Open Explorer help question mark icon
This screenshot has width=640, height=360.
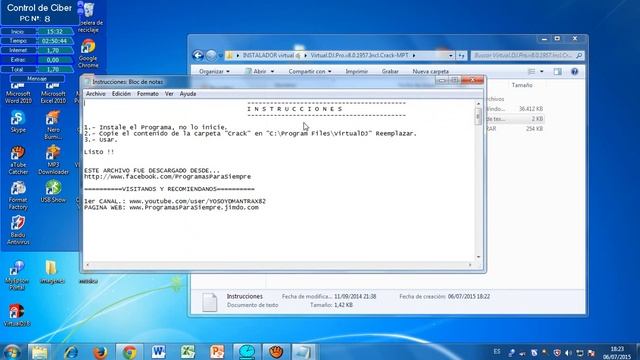(x=574, y=71)
